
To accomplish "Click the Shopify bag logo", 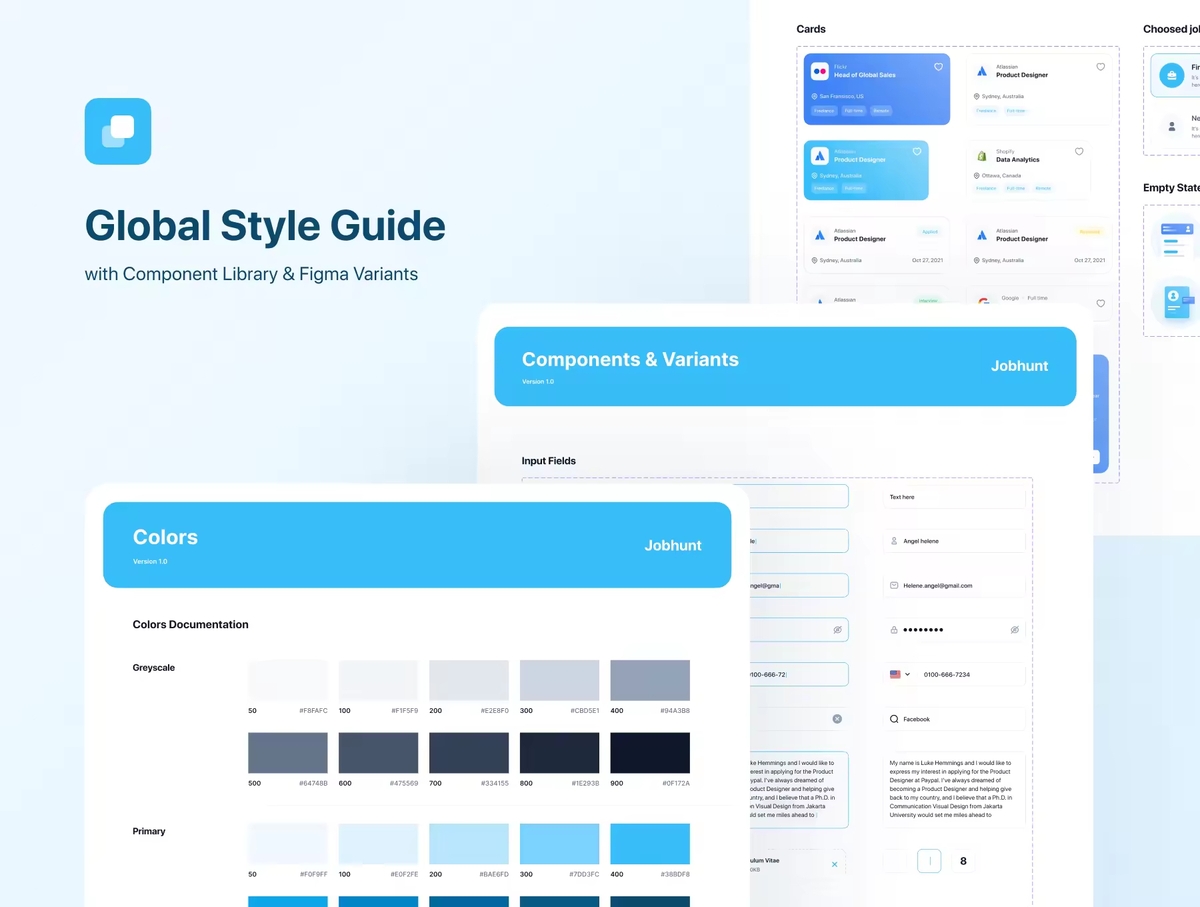I will tap(982, 156).
